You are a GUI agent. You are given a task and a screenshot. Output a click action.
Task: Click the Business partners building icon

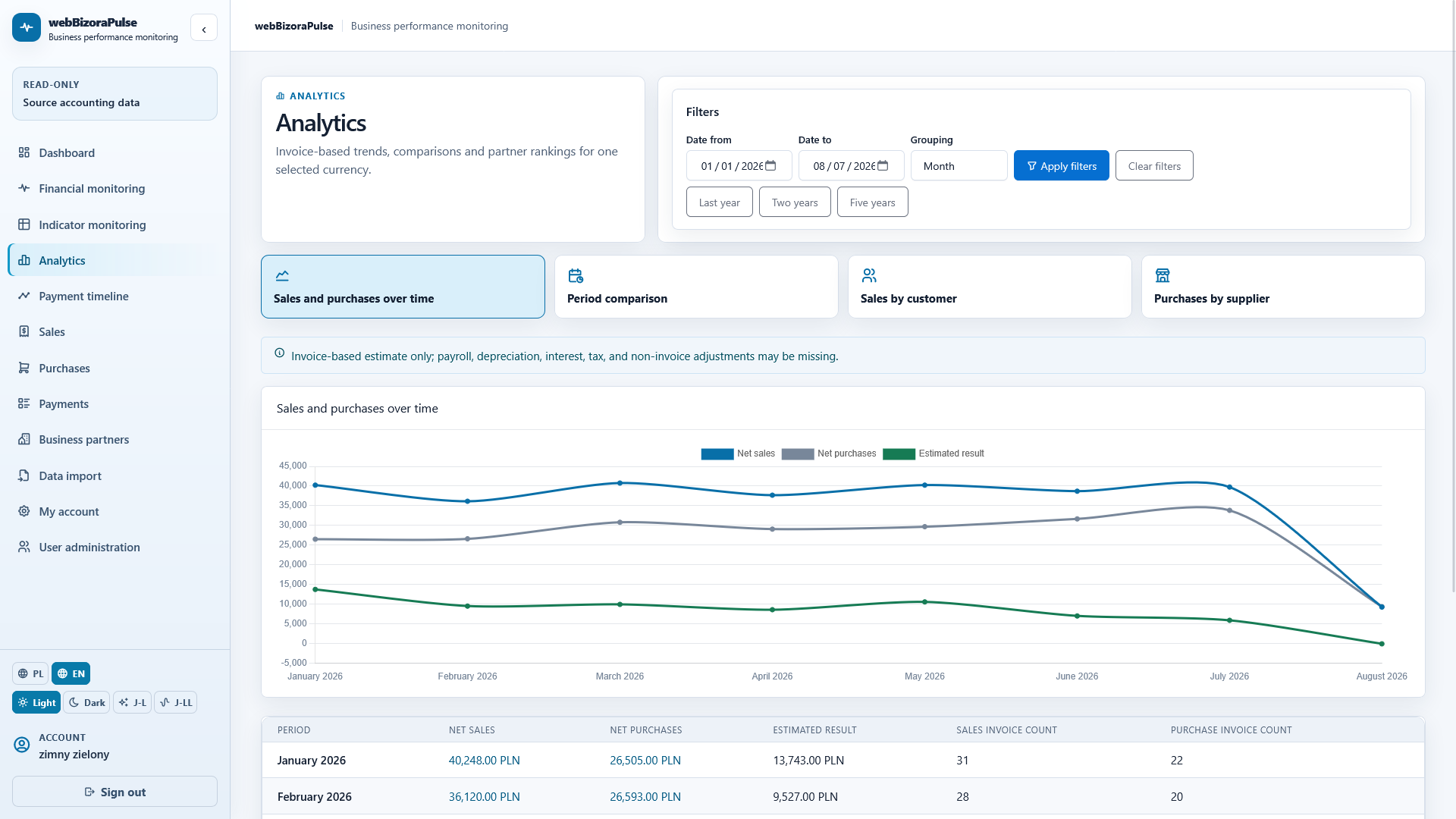coord(24,439)
